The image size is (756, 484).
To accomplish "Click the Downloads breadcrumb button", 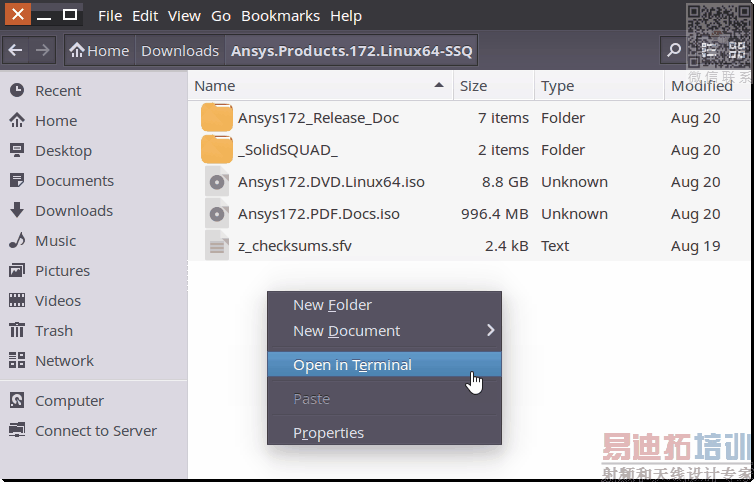I will click(180, 50).
